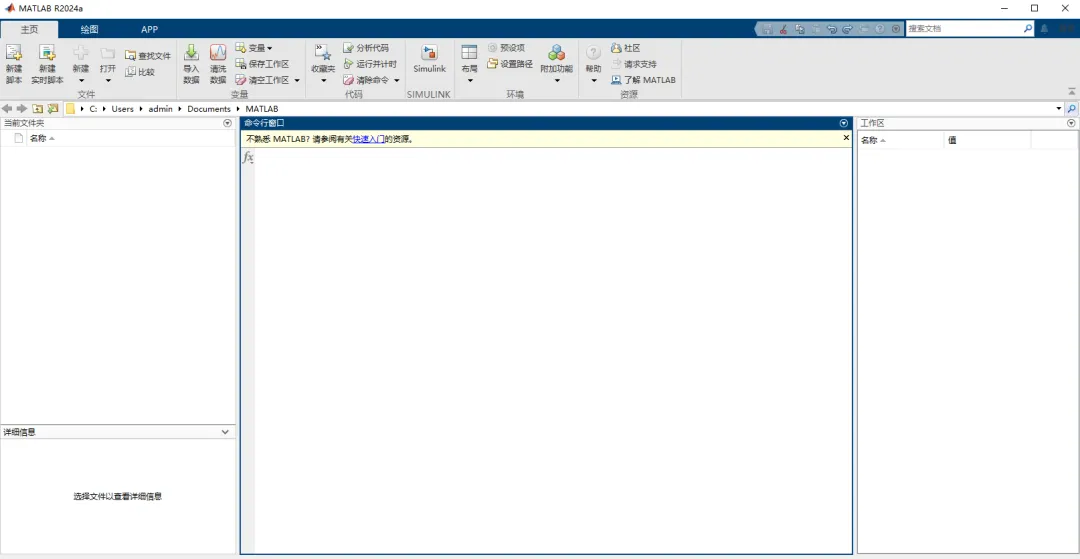Expand the 附加功能 (Add-Ons) dropdown arrow

(x=557, y=81)
